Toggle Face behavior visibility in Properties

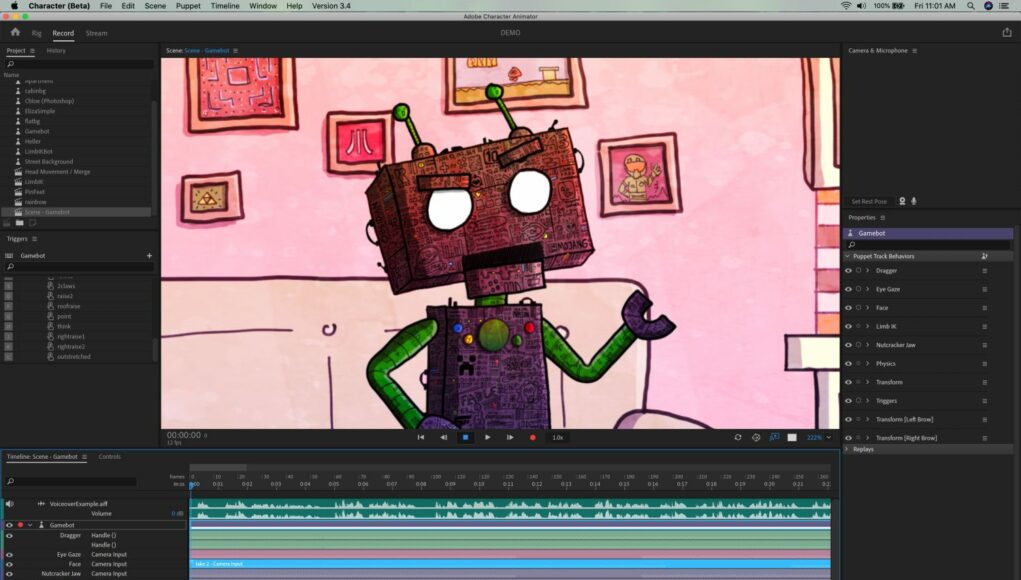pos(848,308)
